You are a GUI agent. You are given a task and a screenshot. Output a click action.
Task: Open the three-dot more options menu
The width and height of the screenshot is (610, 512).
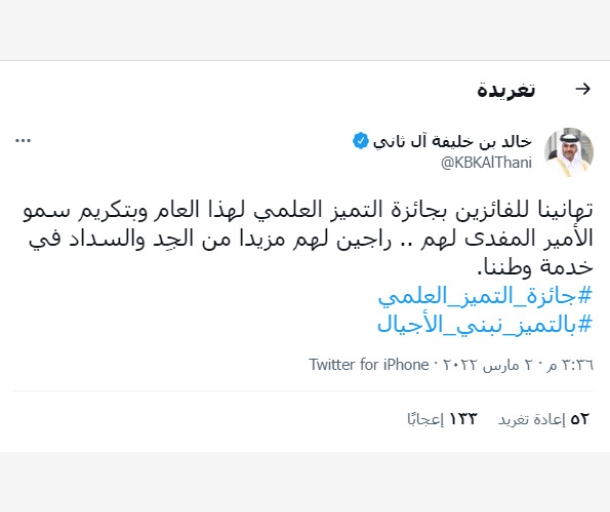coord(23,141)
